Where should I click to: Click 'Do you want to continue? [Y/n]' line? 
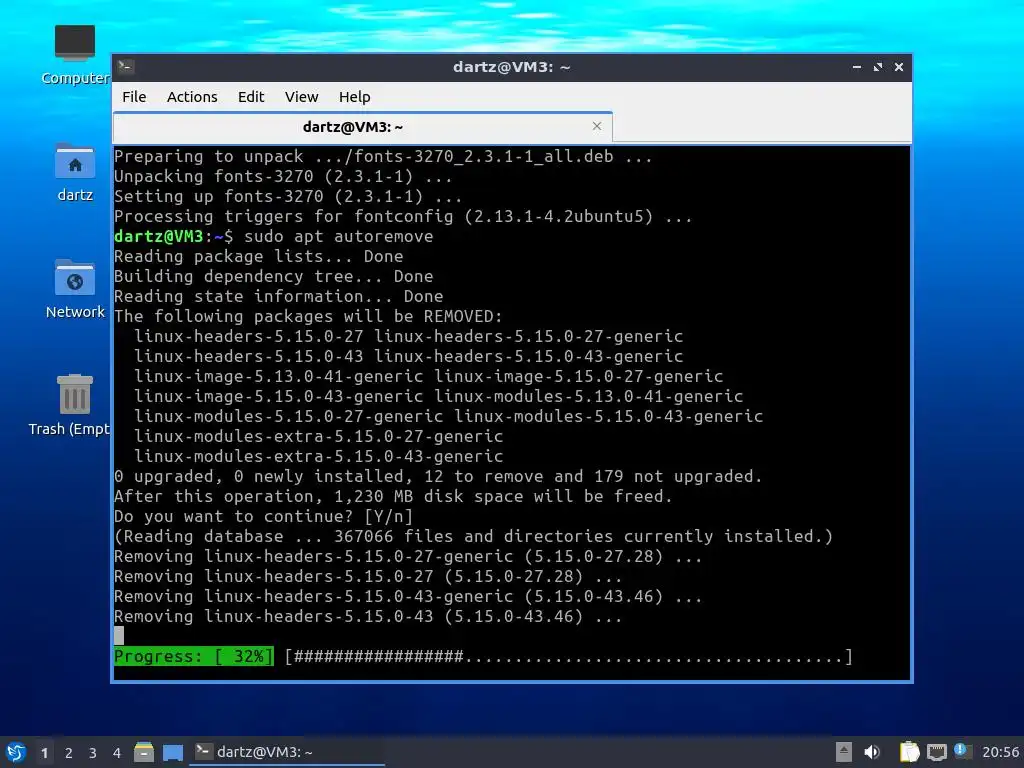pyautogui.click(x=264, y=517)
